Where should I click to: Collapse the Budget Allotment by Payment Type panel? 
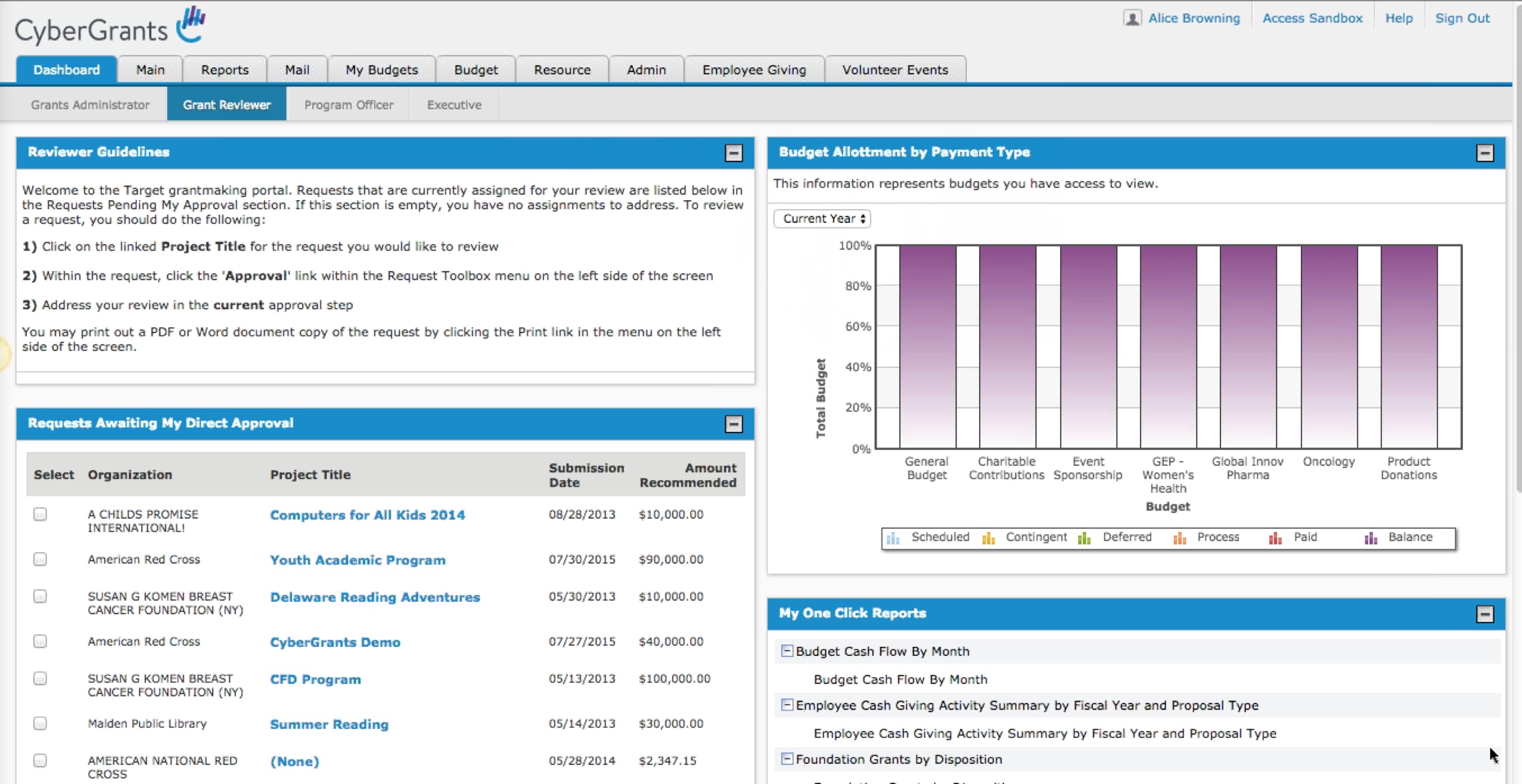pos(1484,153)
